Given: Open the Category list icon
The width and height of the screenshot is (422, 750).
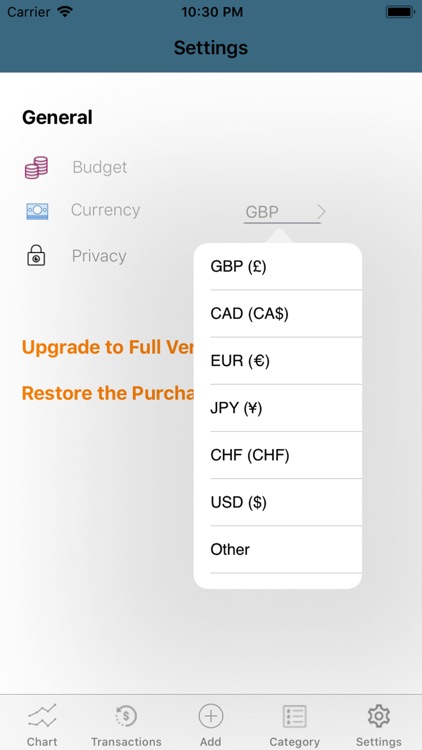Looking at the screenshot, I should [295, 716].
